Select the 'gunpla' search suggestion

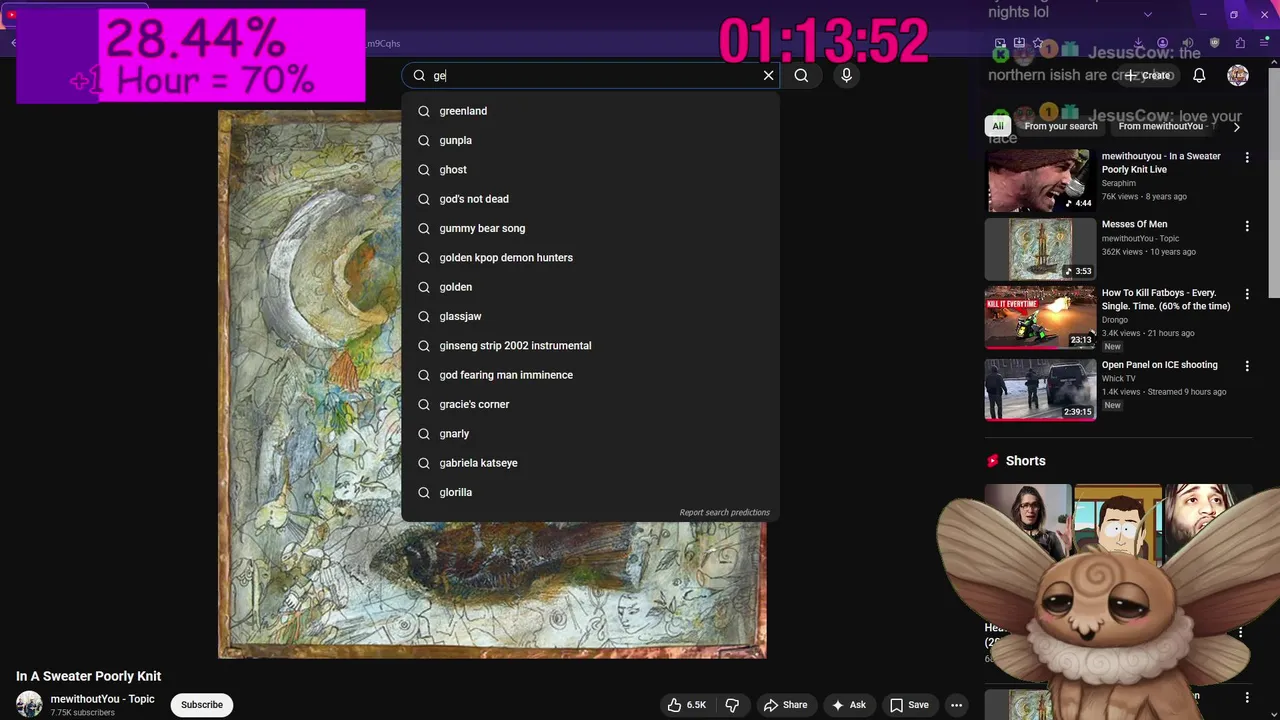point(590,140)
